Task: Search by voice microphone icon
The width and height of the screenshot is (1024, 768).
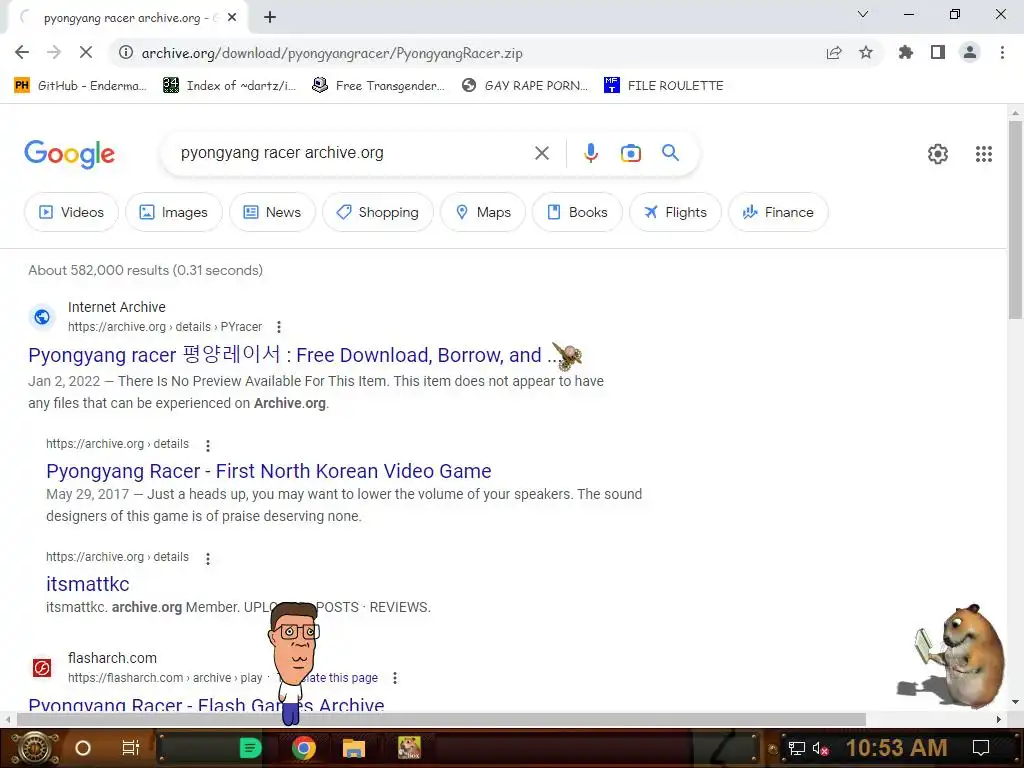Action: tap(590, 153)
